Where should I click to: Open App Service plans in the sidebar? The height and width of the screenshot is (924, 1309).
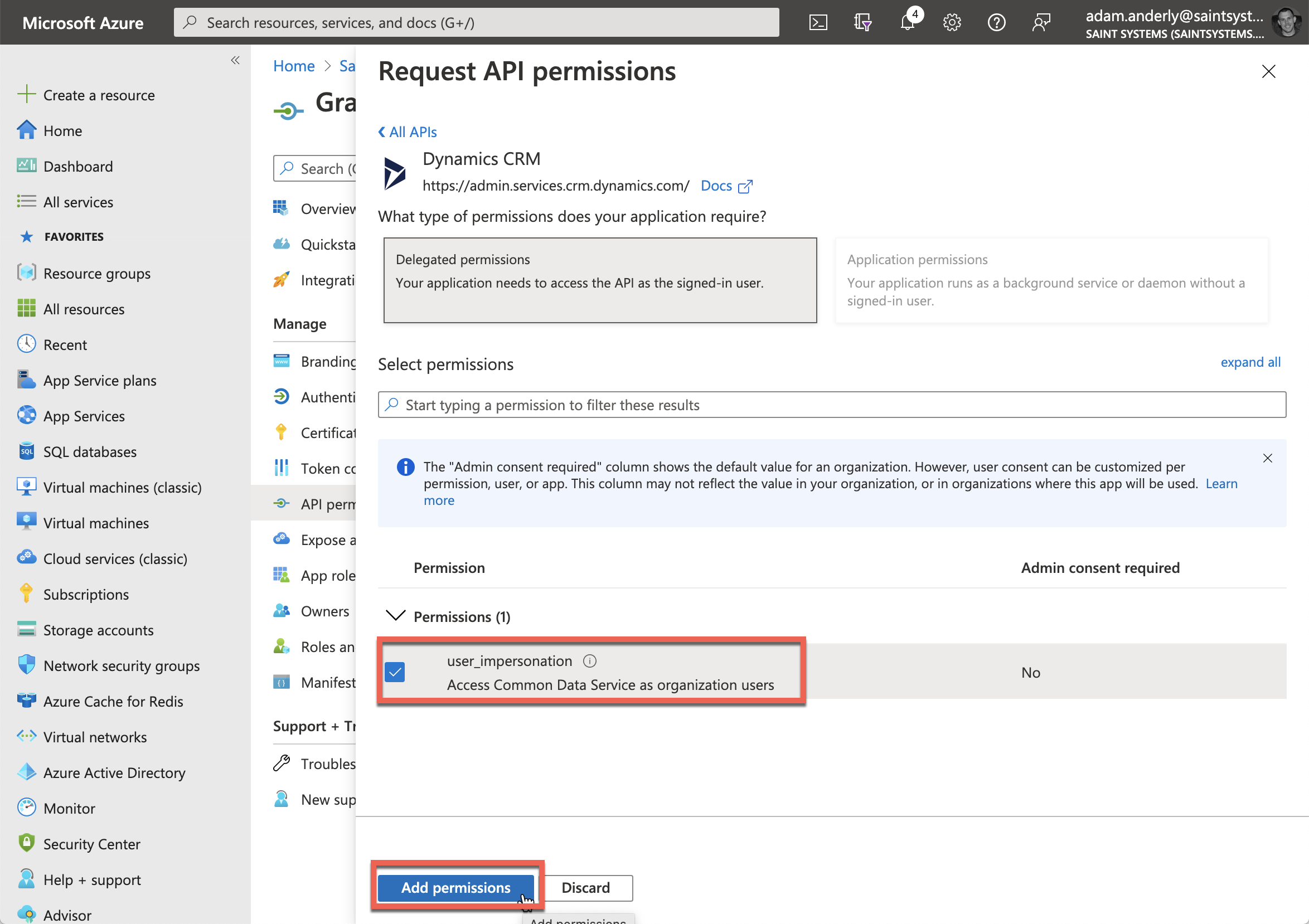100,380
